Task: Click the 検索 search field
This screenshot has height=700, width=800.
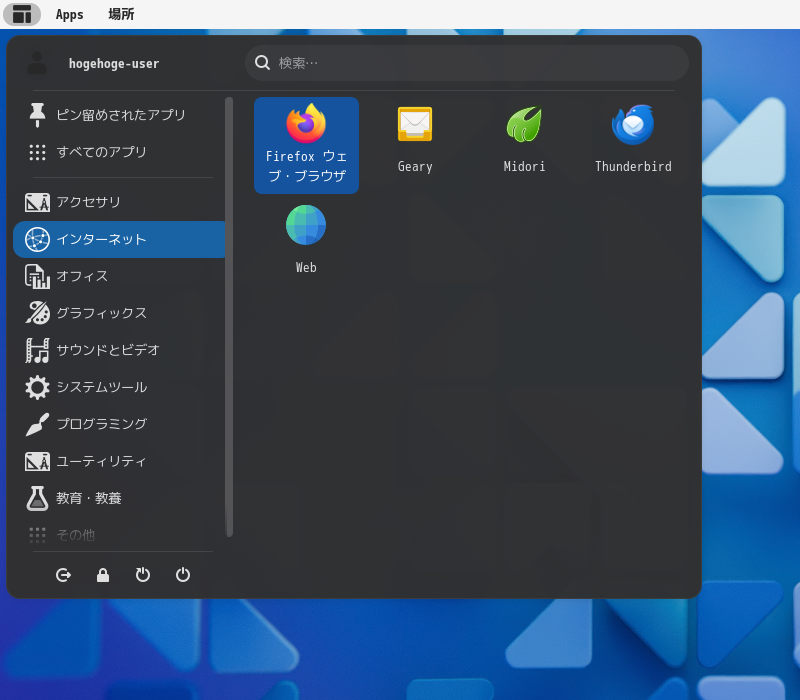Action: coord(467,63)
